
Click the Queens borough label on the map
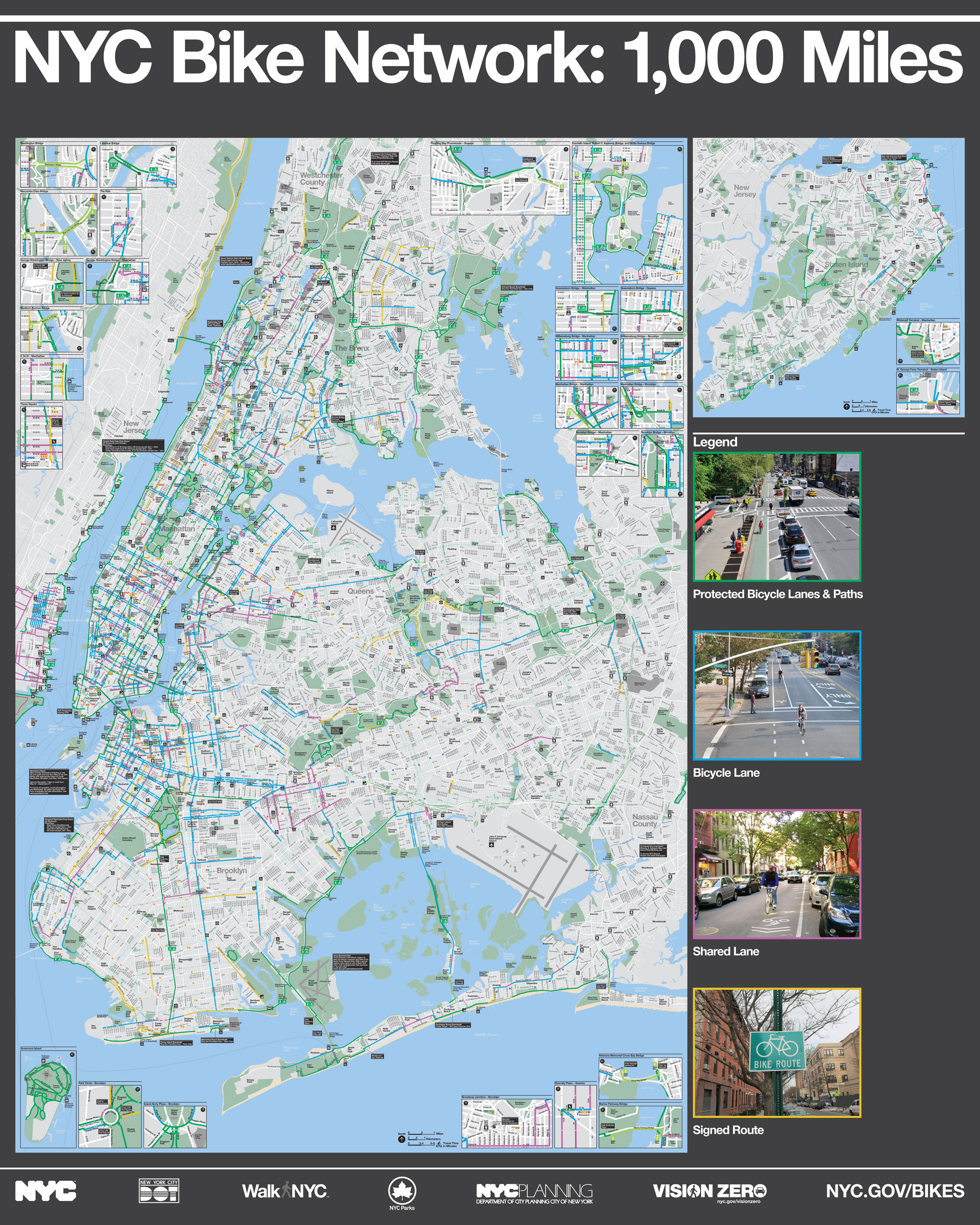[x=361, y=591]
